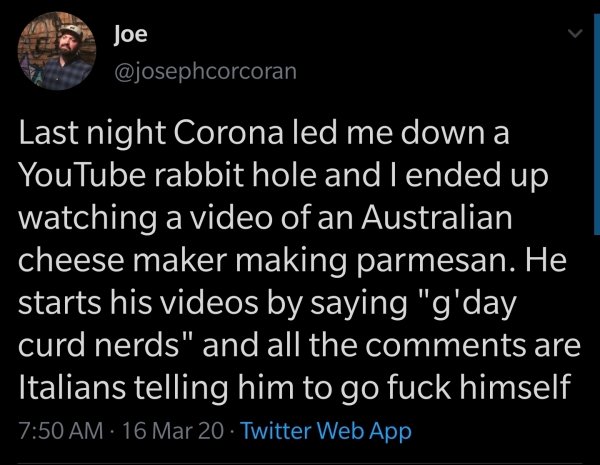Open the 7:50 AM timestamp

(61, 431)
